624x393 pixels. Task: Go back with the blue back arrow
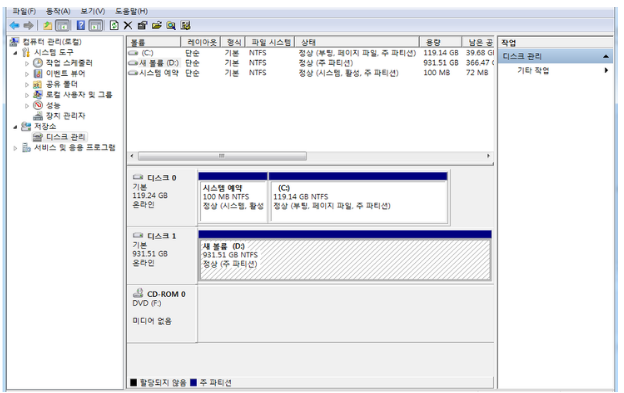point(15,26)
